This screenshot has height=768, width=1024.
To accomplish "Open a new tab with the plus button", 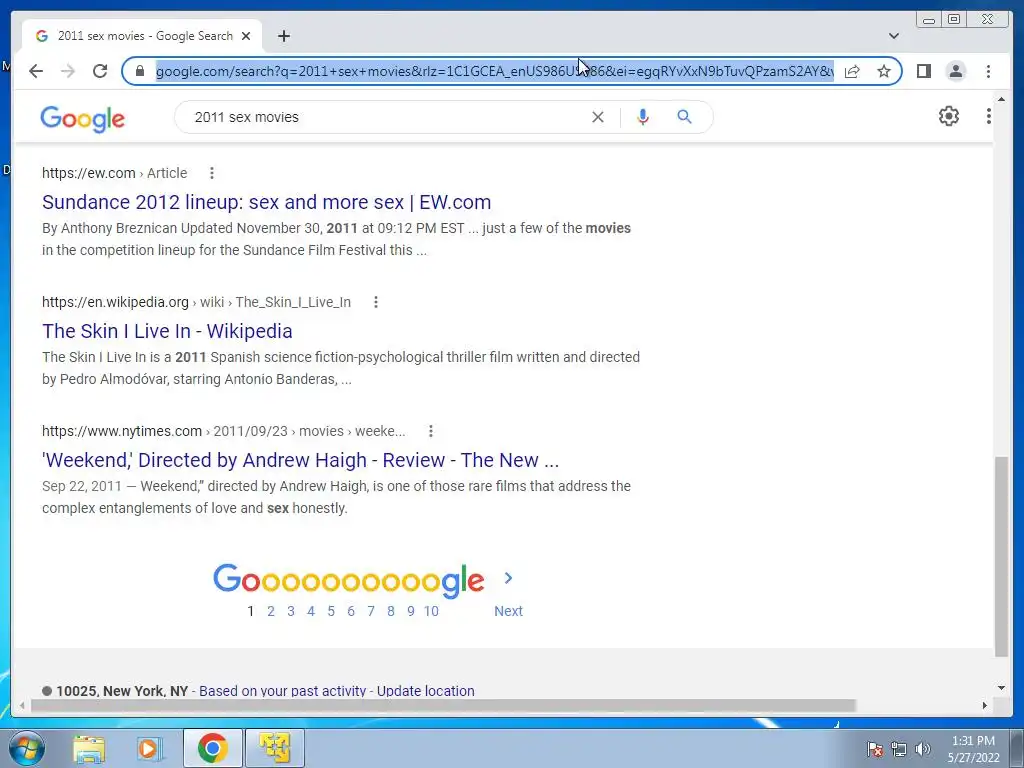I will pos(283,36).
